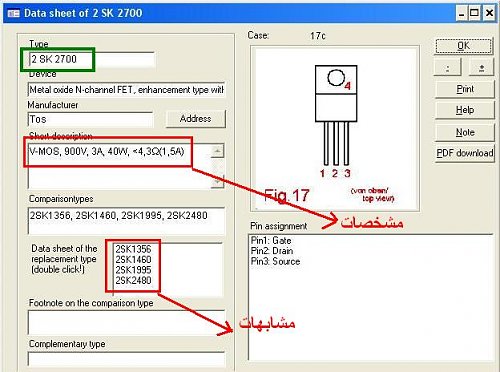Close the data sheet window
500x372 pixels.
point(489,14)
